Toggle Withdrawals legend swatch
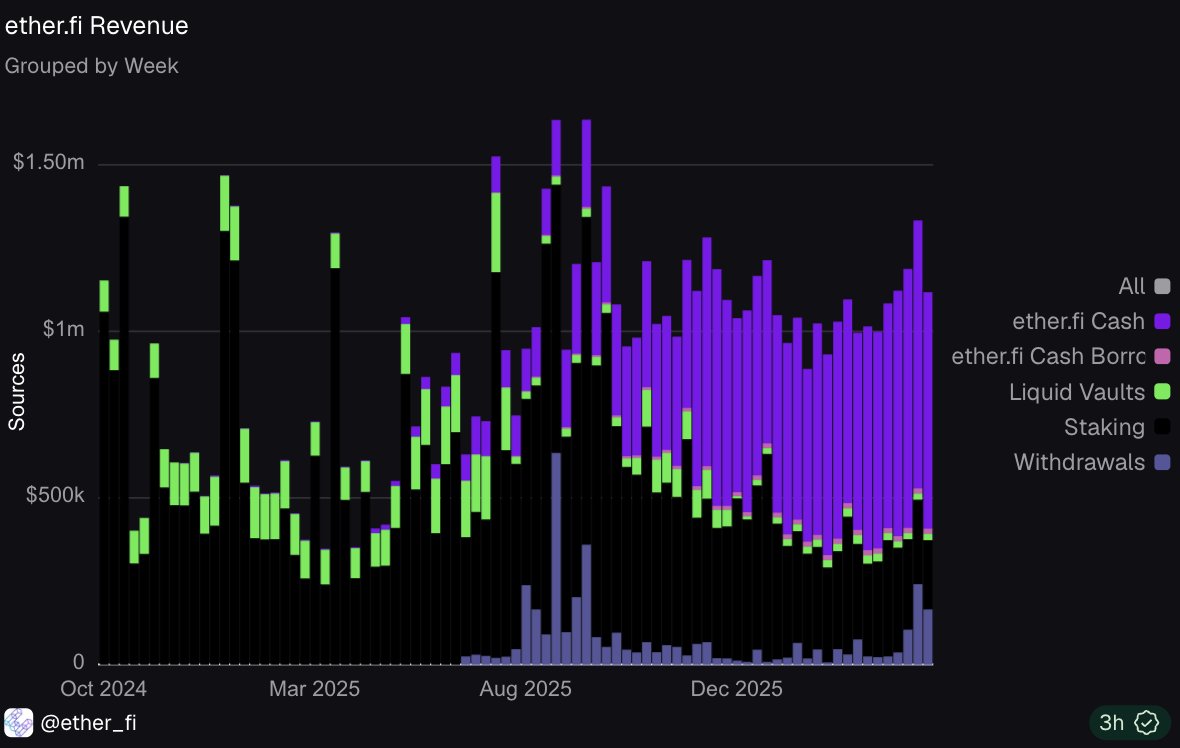Image resolution: width=1180 pixels, height=748 pixels. click(x=1162, y=462)
